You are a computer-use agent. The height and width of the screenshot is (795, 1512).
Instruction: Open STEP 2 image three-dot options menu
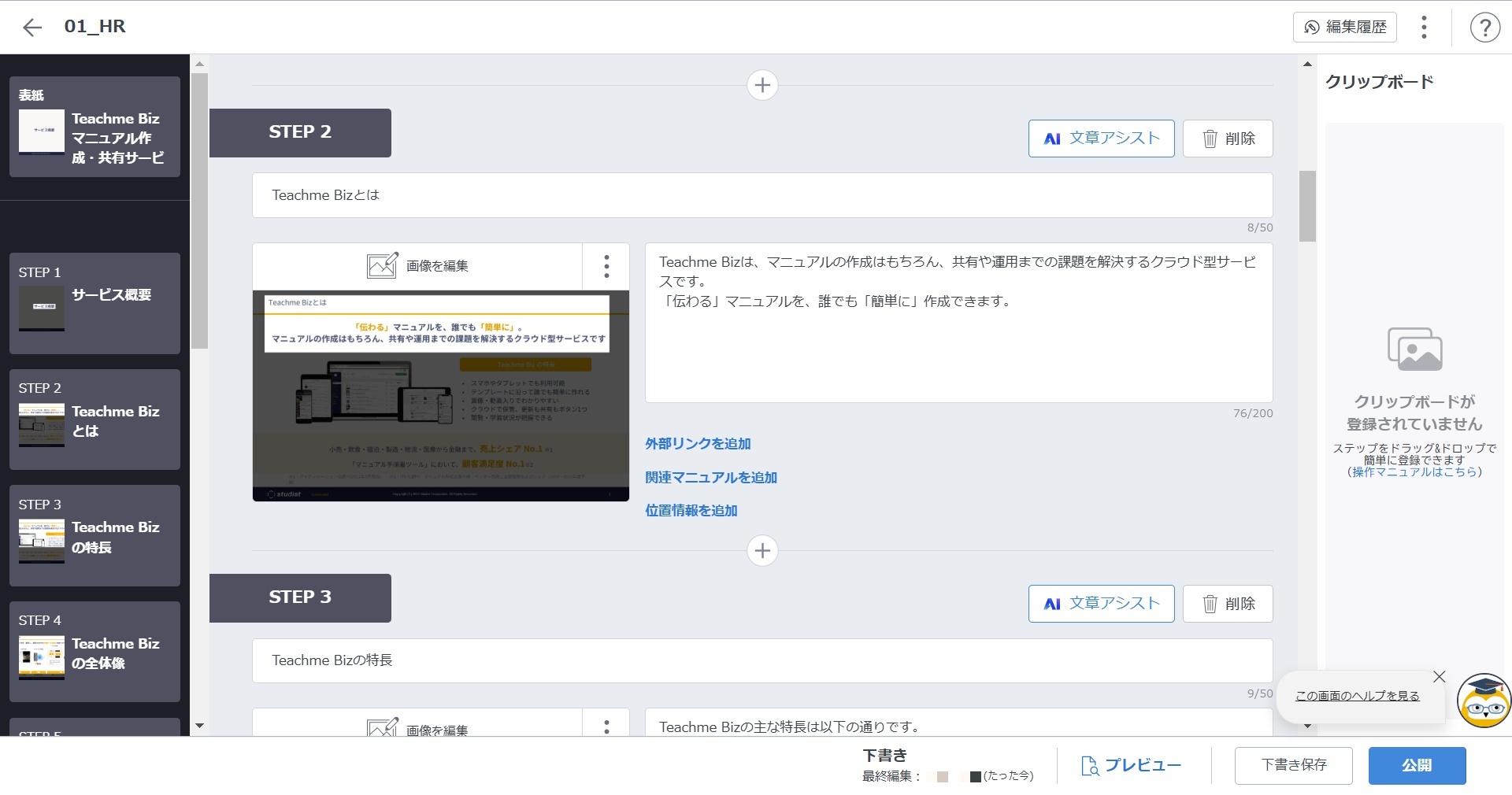tap(606, 266)
